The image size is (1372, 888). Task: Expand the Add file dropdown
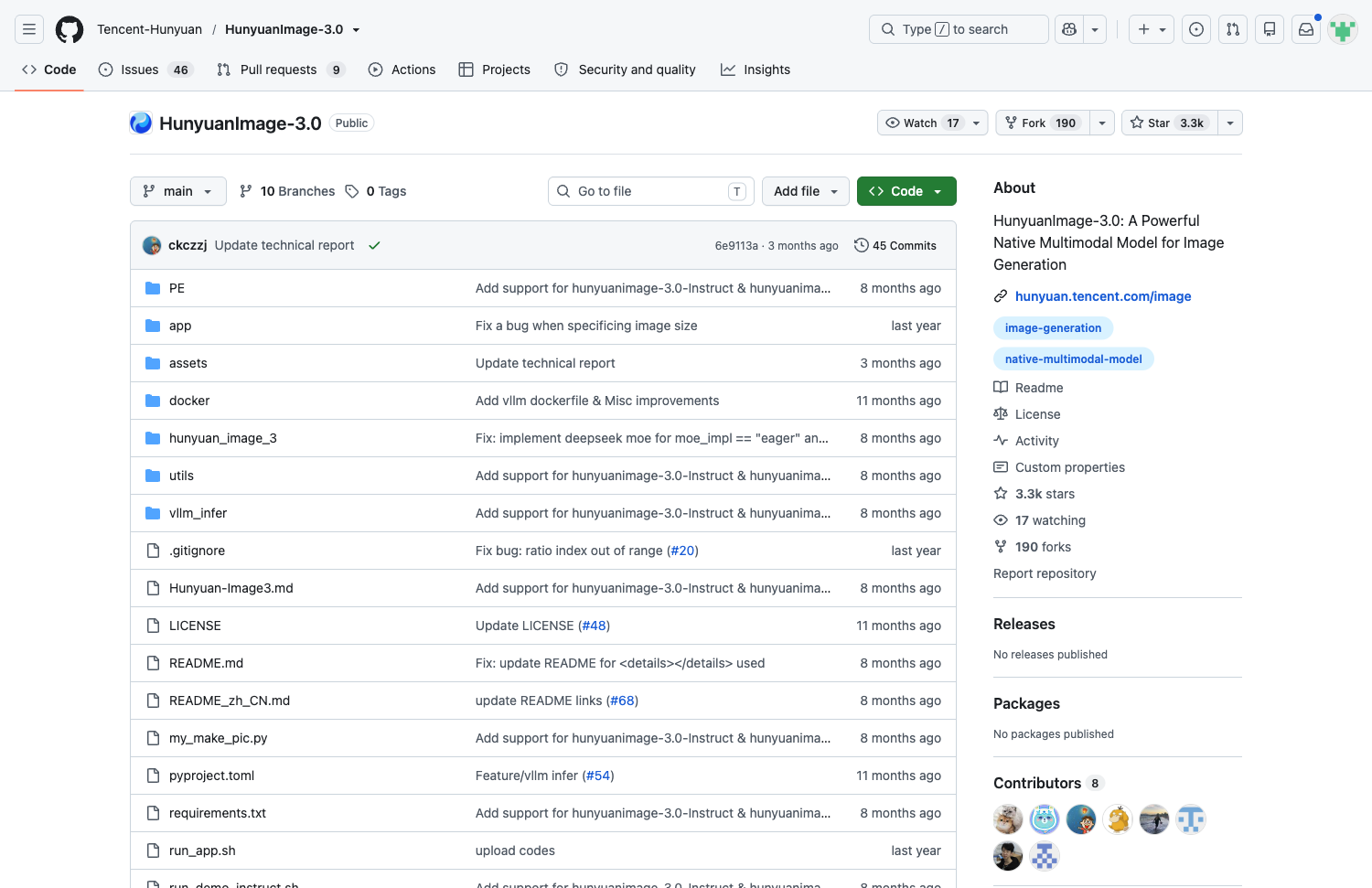click(806, 191)
